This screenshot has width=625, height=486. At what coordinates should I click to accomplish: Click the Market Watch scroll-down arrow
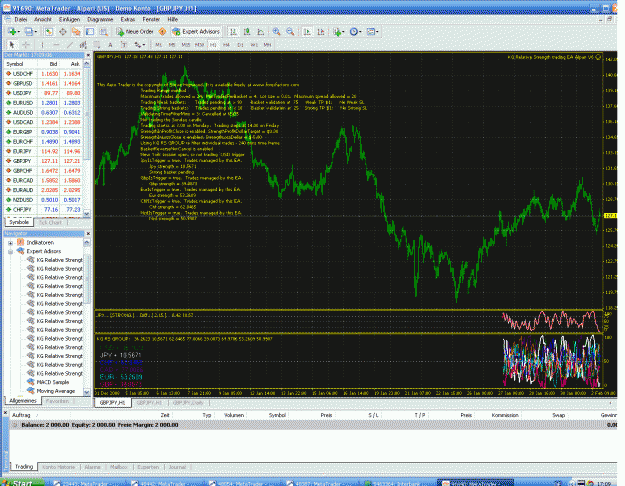point(87,214)
